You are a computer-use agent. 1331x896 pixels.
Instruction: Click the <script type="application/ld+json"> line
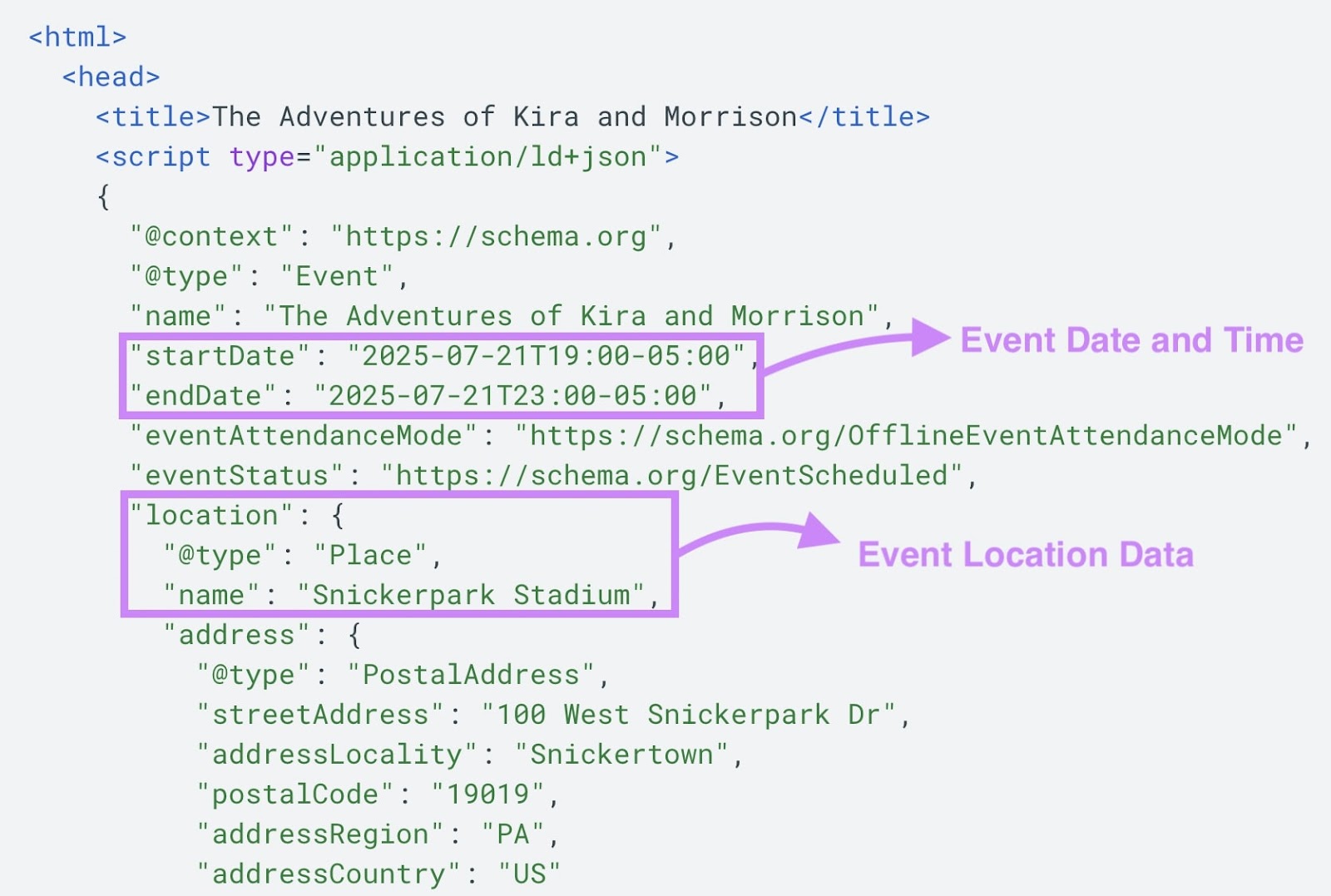[x=387, y=157]
